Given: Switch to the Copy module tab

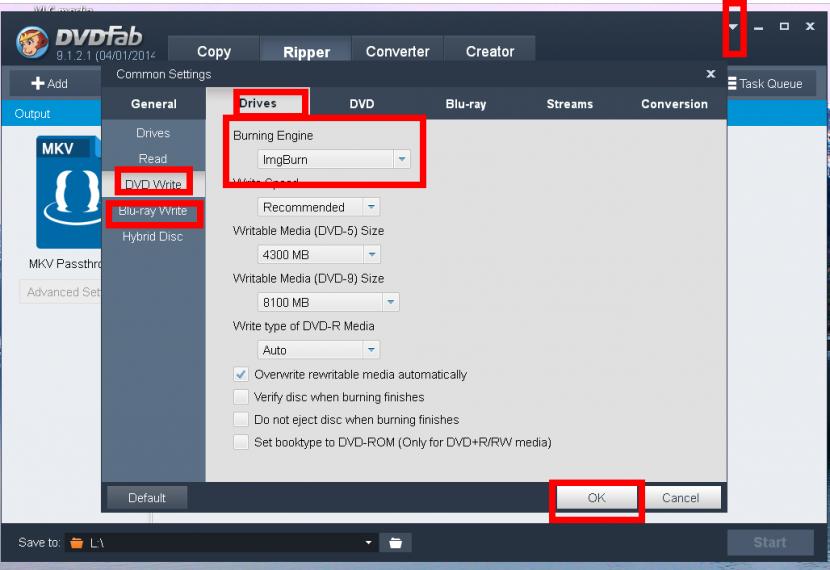Looking at the screenshot, I should point(214,51).
